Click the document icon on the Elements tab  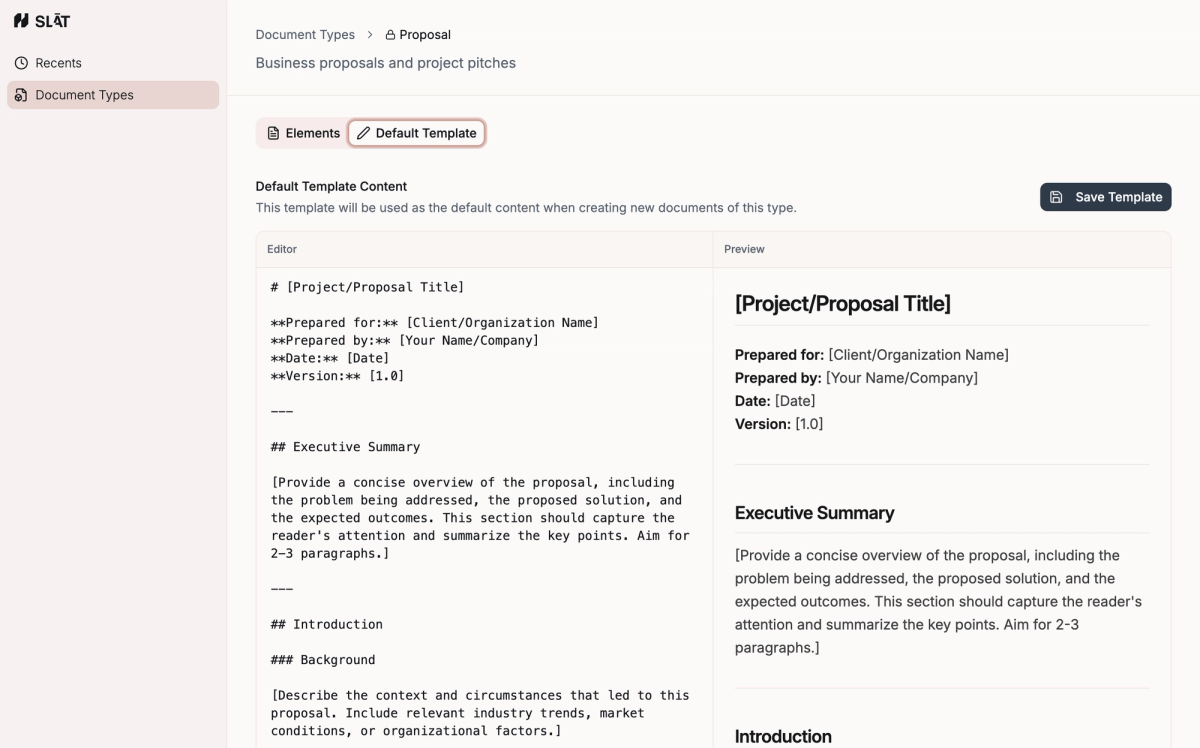coord(273,132)
